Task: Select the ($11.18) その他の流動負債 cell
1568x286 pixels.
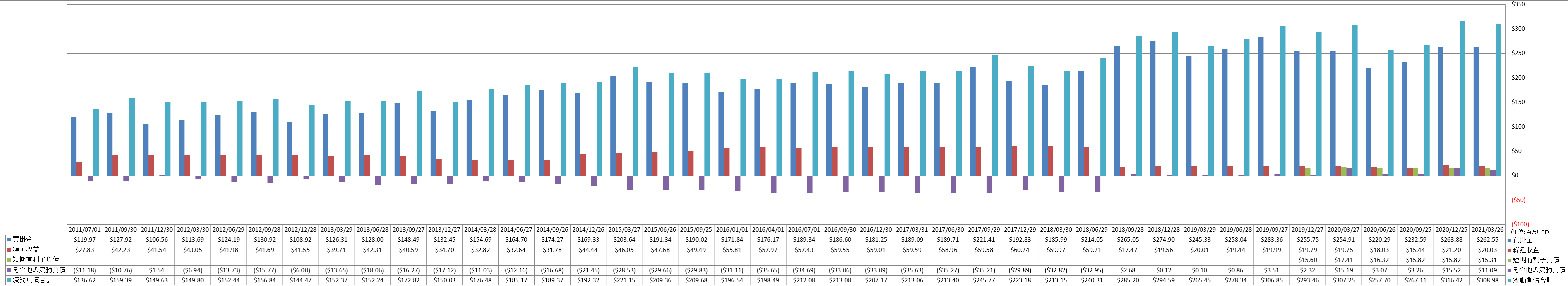Action: pyautogui.click(x=85, y=270)
